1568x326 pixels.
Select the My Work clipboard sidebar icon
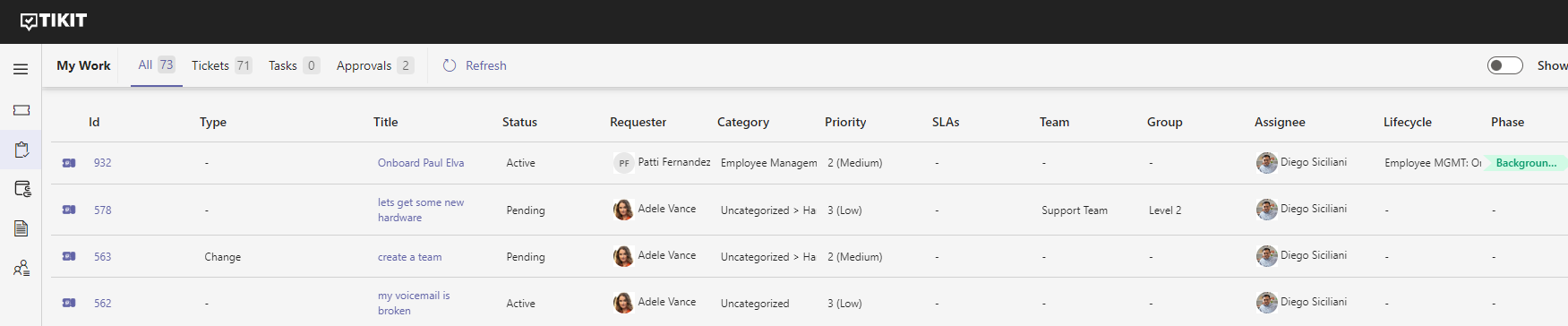21,150
